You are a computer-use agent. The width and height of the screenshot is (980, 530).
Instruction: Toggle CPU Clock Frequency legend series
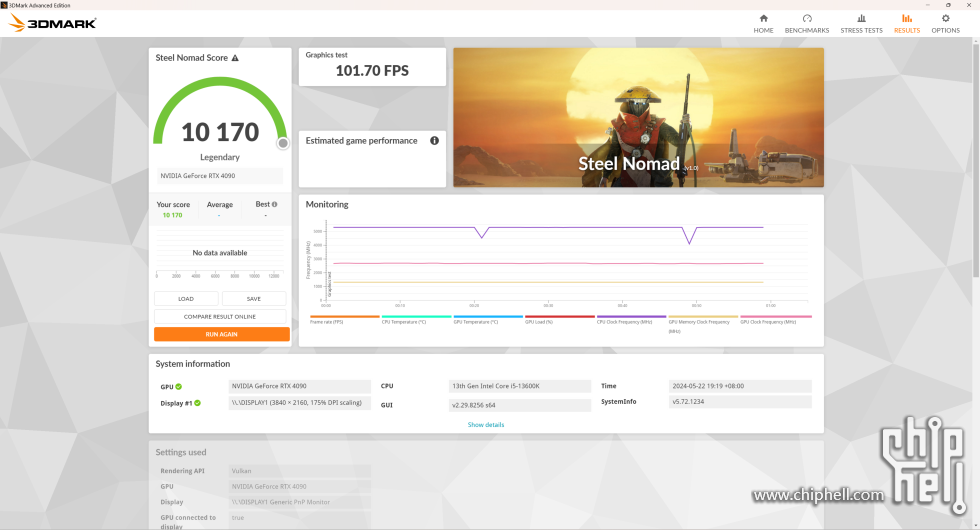[631, 319]
